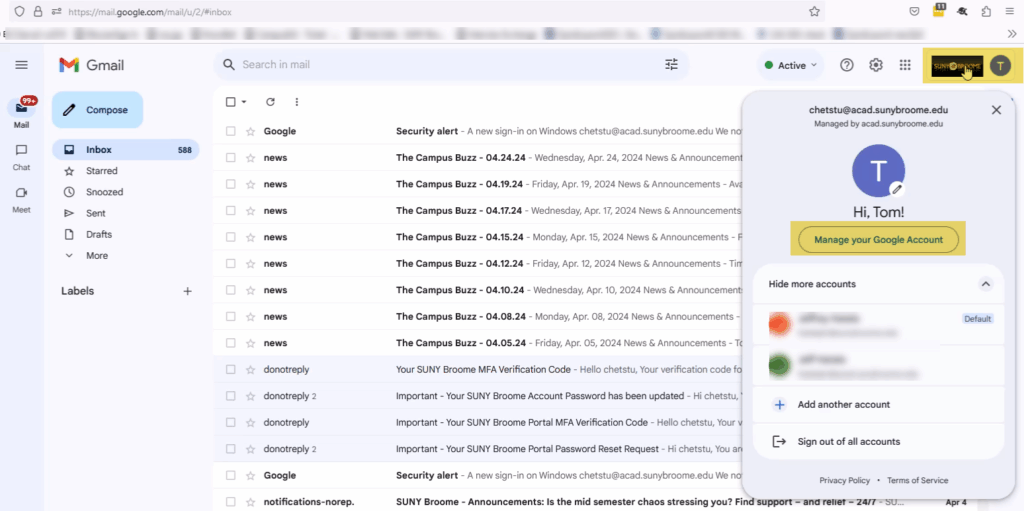
Task: Open Meet in the left rail
Action: (22, 200)
